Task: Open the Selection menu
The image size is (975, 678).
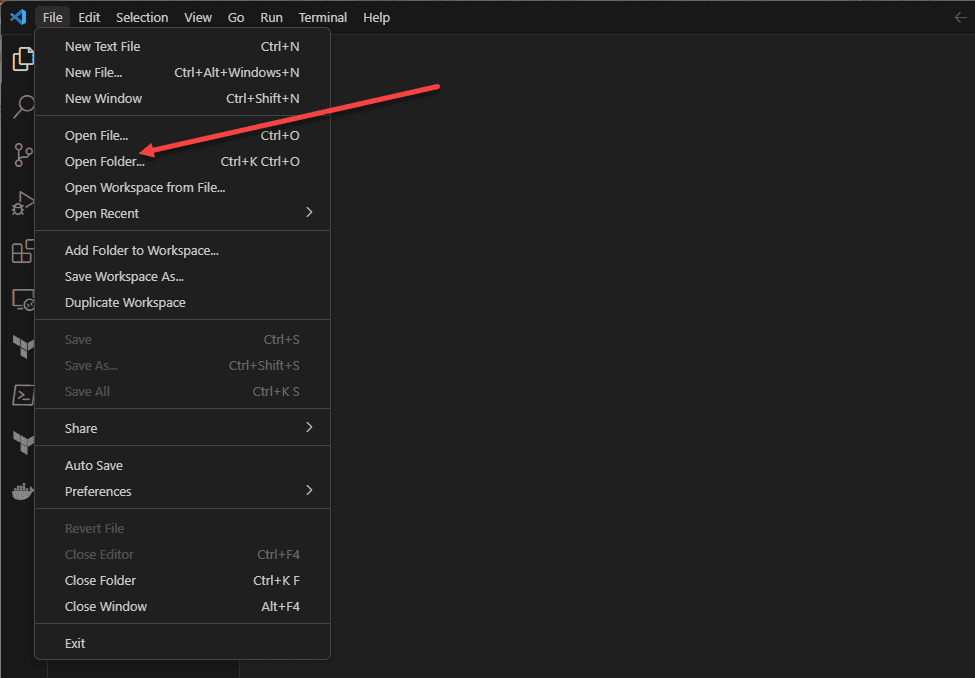Action: point(142,17)
